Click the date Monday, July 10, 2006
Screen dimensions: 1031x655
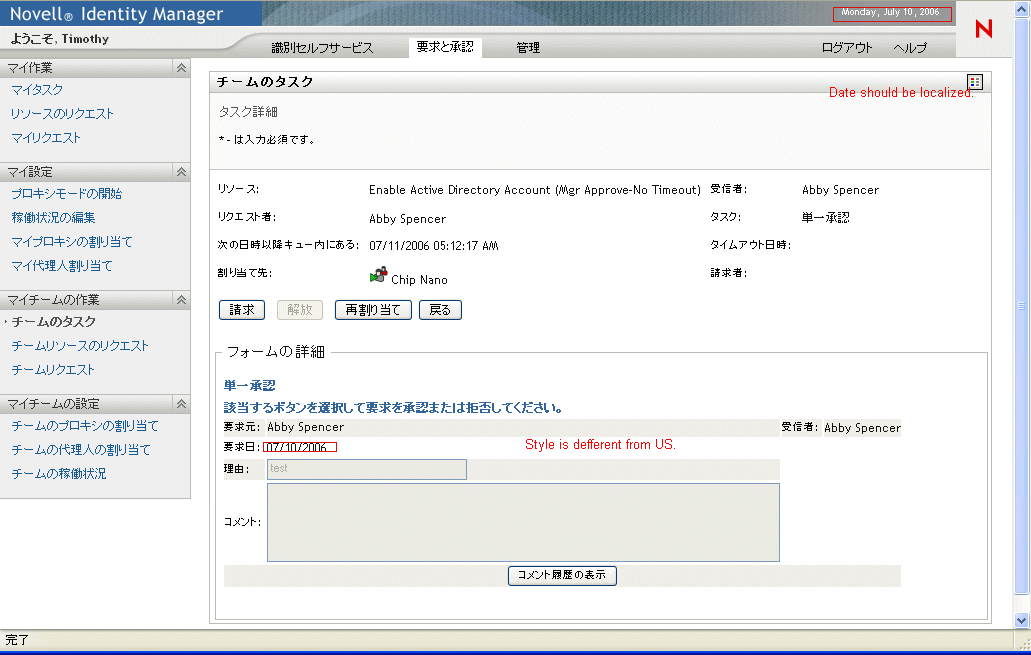pyautogui.click(x=890, y=12)
